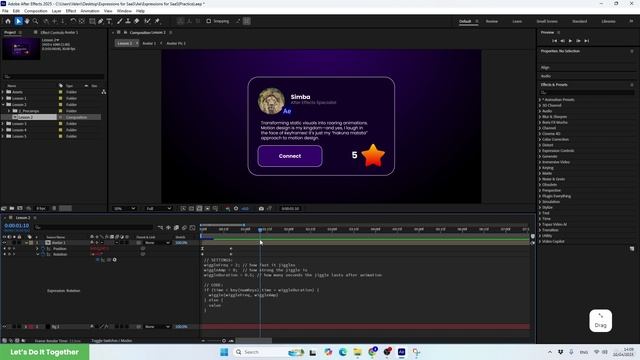
Task: Click the expression pick whip icon
Action: [x=109, y=260]
